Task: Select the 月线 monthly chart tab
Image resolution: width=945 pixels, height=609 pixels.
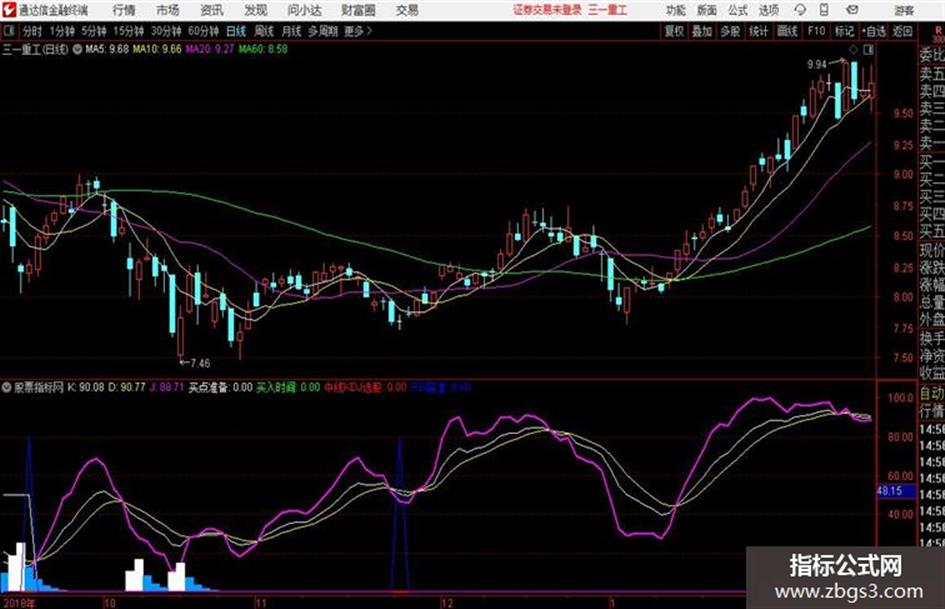Action: pyautogui.click(x=292, y=31)
